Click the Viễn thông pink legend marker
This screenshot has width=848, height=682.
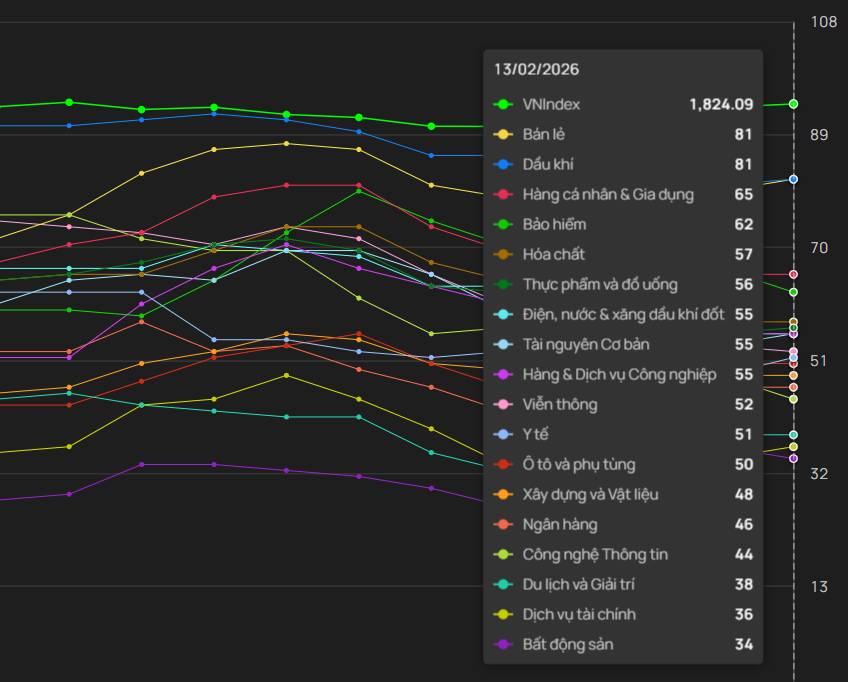504,405
